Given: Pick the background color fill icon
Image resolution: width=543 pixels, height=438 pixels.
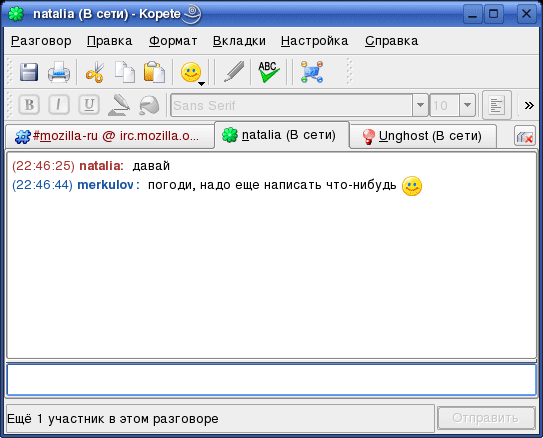Looking at the screenshot, I should pyautogui.click(x=149, y=105).
